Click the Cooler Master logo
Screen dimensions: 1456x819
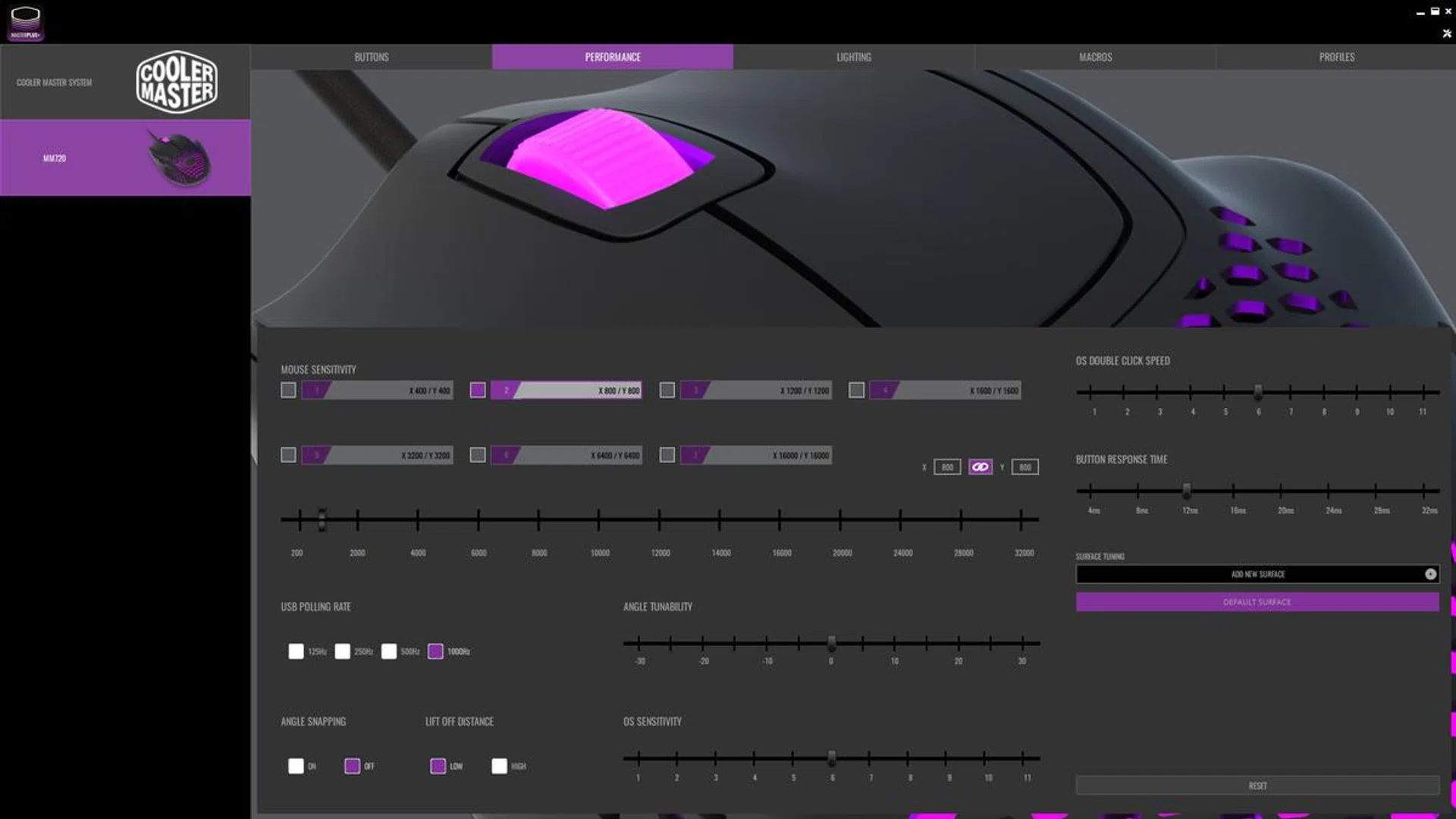177,82
